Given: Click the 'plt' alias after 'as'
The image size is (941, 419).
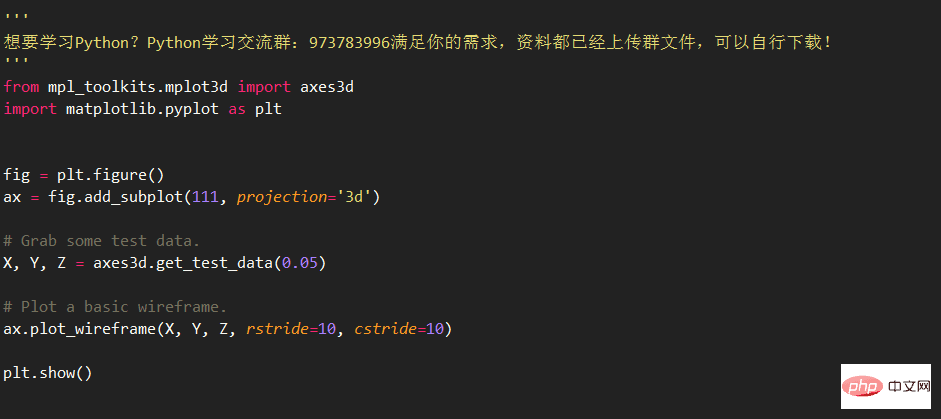Looking at the screenshot, I should (268, 110).
